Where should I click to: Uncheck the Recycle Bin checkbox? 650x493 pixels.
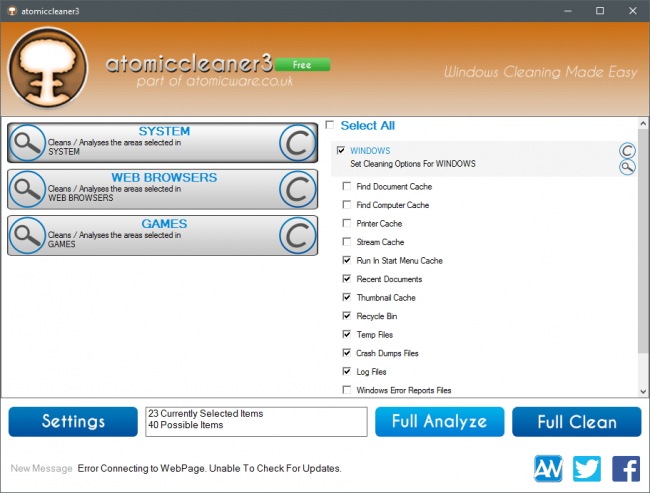347,316
